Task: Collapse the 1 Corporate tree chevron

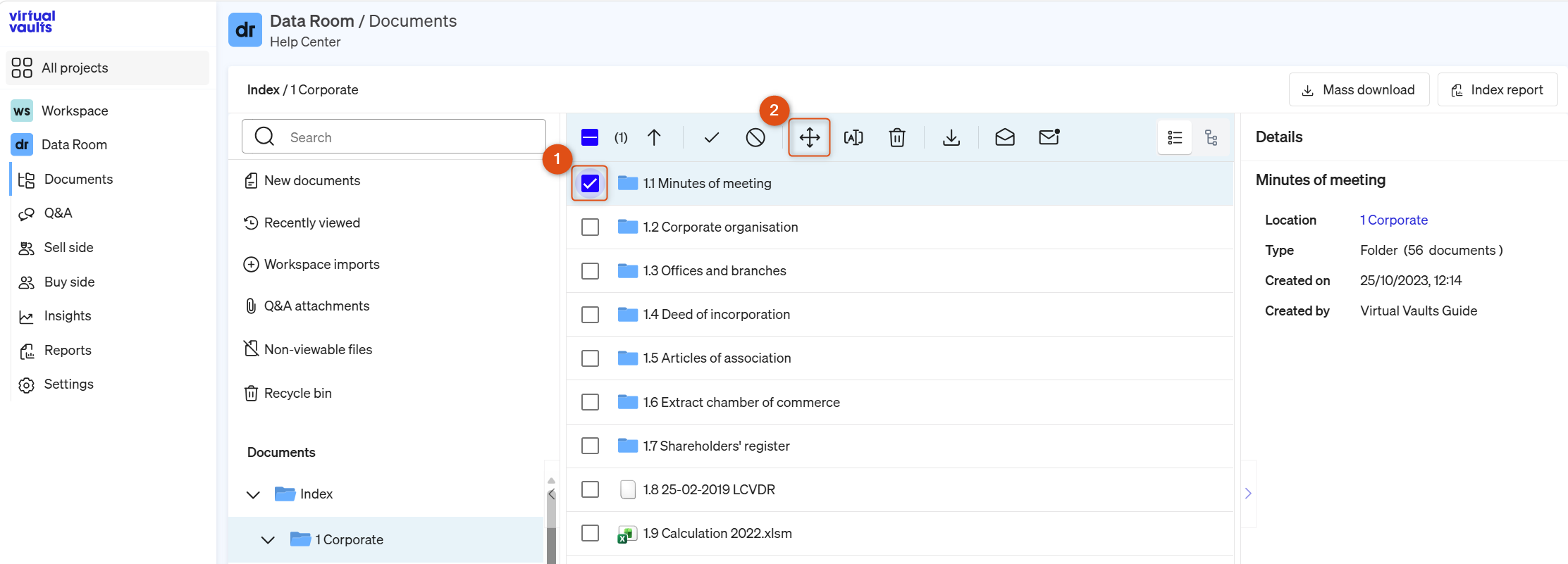Action: click(x=268, y=540)
